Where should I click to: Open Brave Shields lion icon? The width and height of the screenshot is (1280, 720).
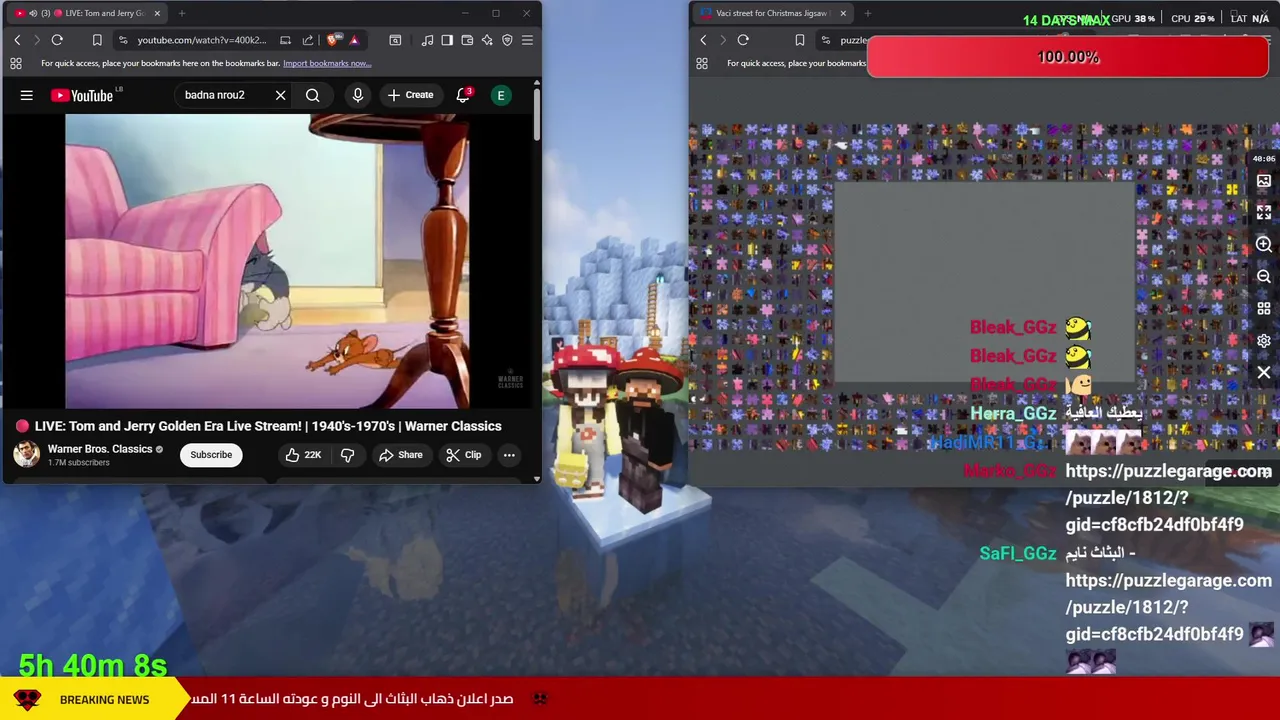coord(333,40)
